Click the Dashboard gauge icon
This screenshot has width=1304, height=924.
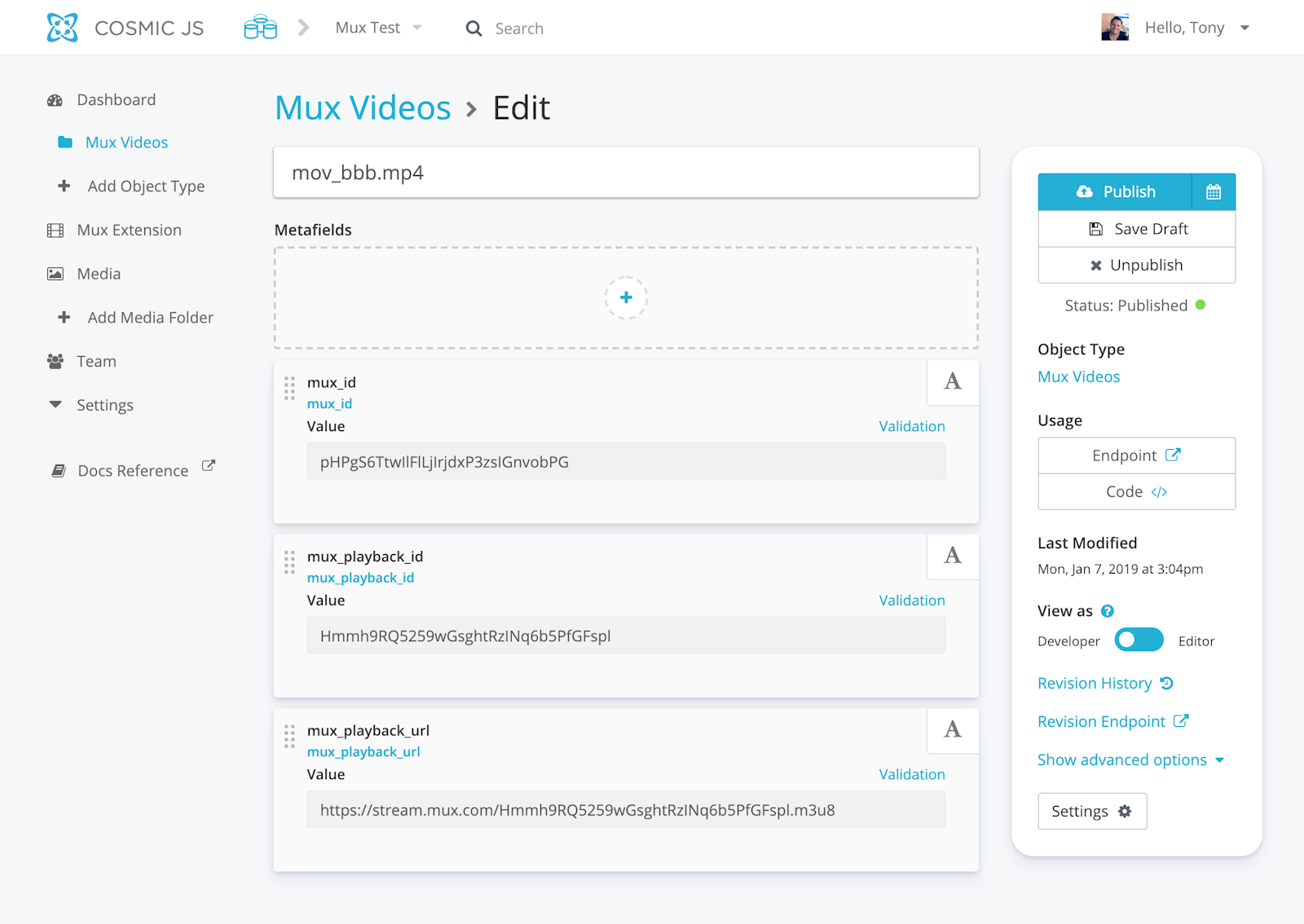tap(55, 100)
